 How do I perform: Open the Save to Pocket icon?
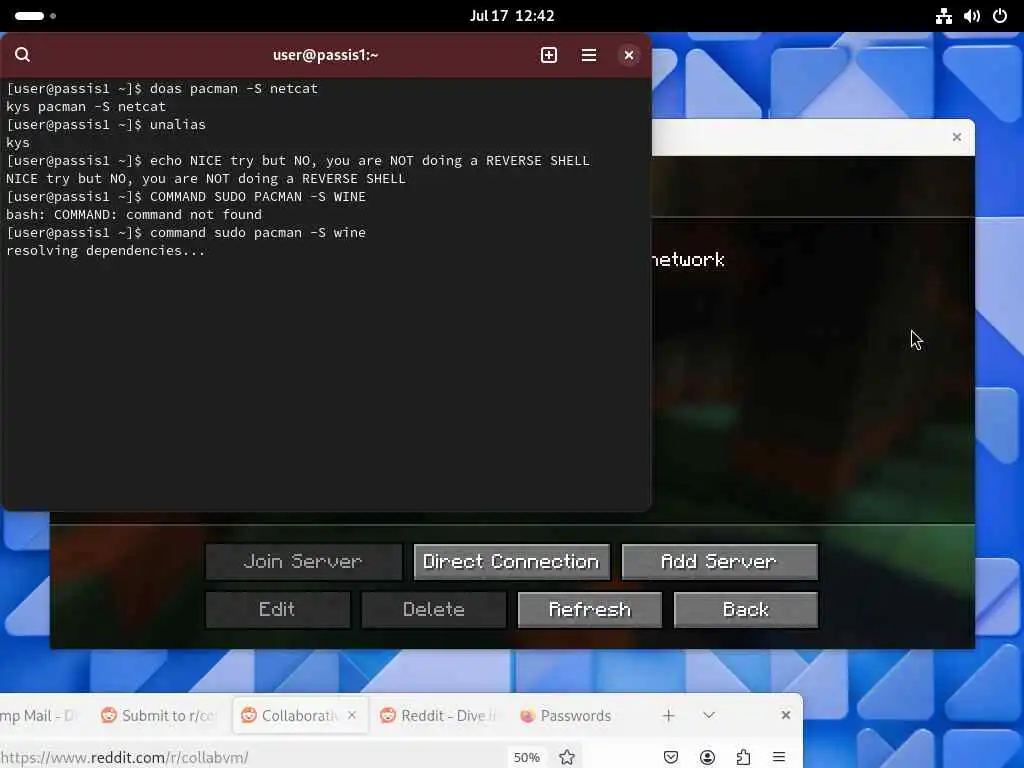click(671, 757)
